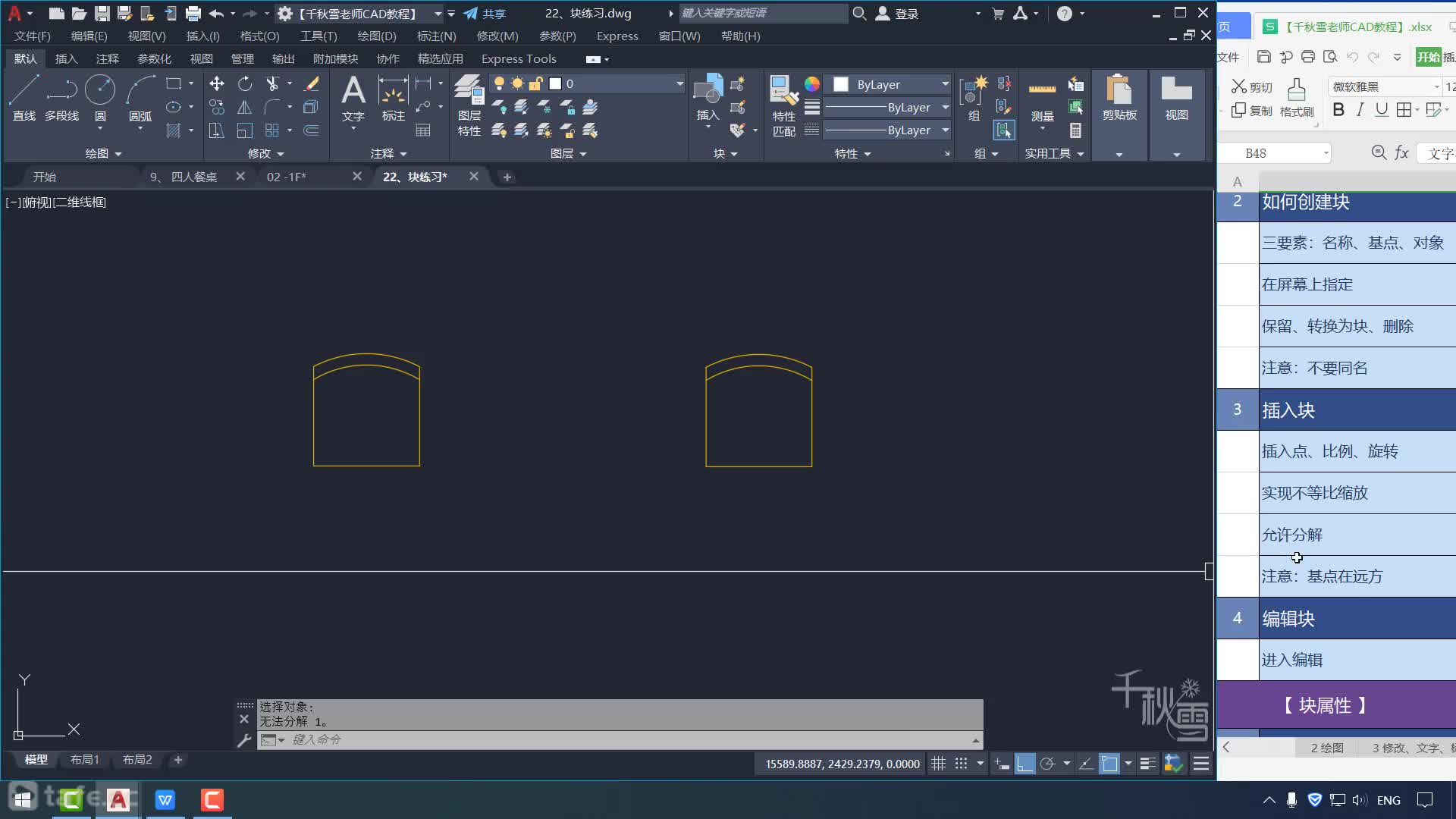Click 剪切 (Cut) in the spreadsheet window

coord(1251,86)
